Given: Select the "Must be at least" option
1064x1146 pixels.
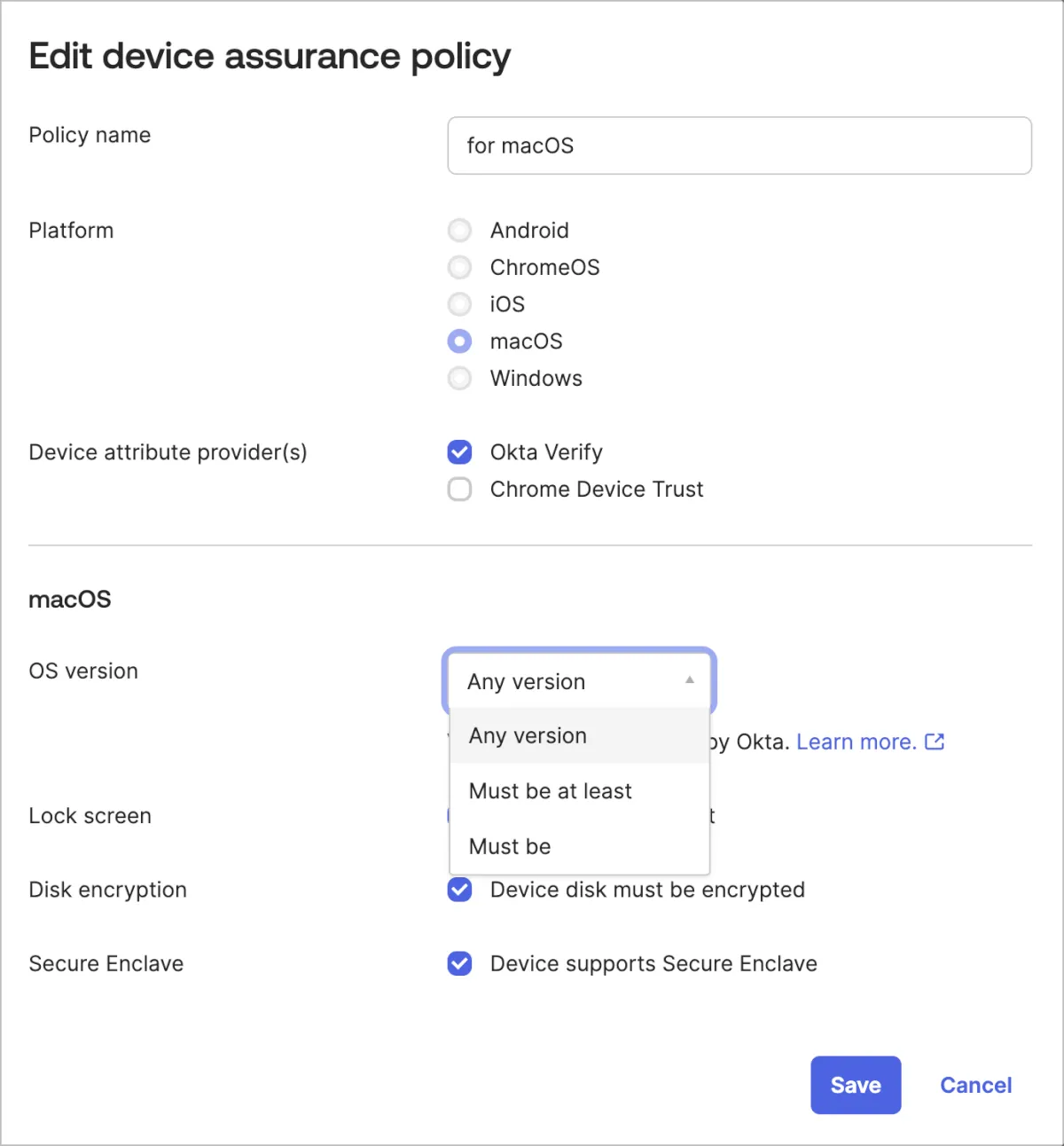Looking at the screenshot, I should tap(551, 791).
